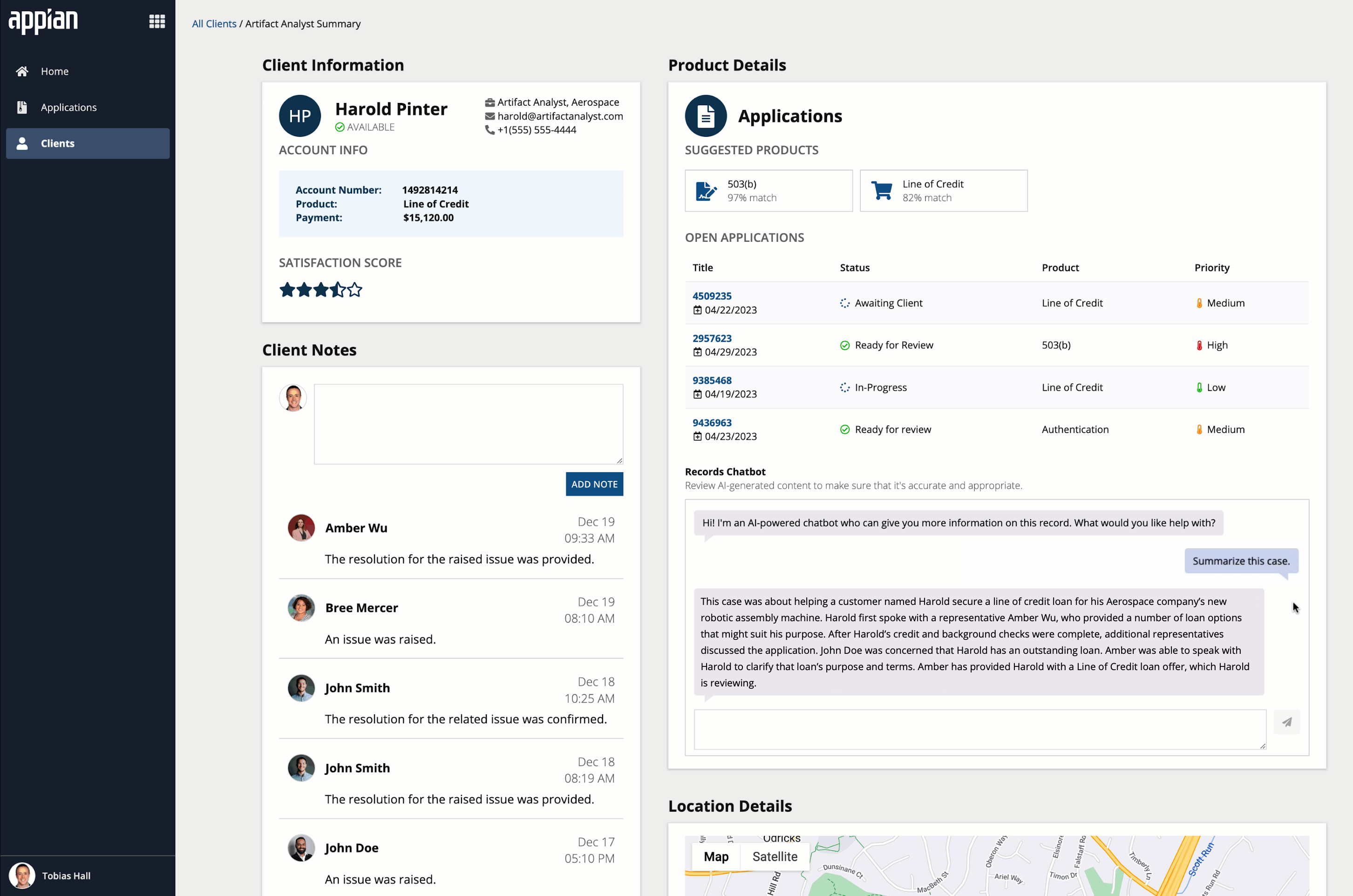The width and height of the screenshot is (1353, 896).
Task: Go to Home in the sidebar
Action: pos(88,71)
